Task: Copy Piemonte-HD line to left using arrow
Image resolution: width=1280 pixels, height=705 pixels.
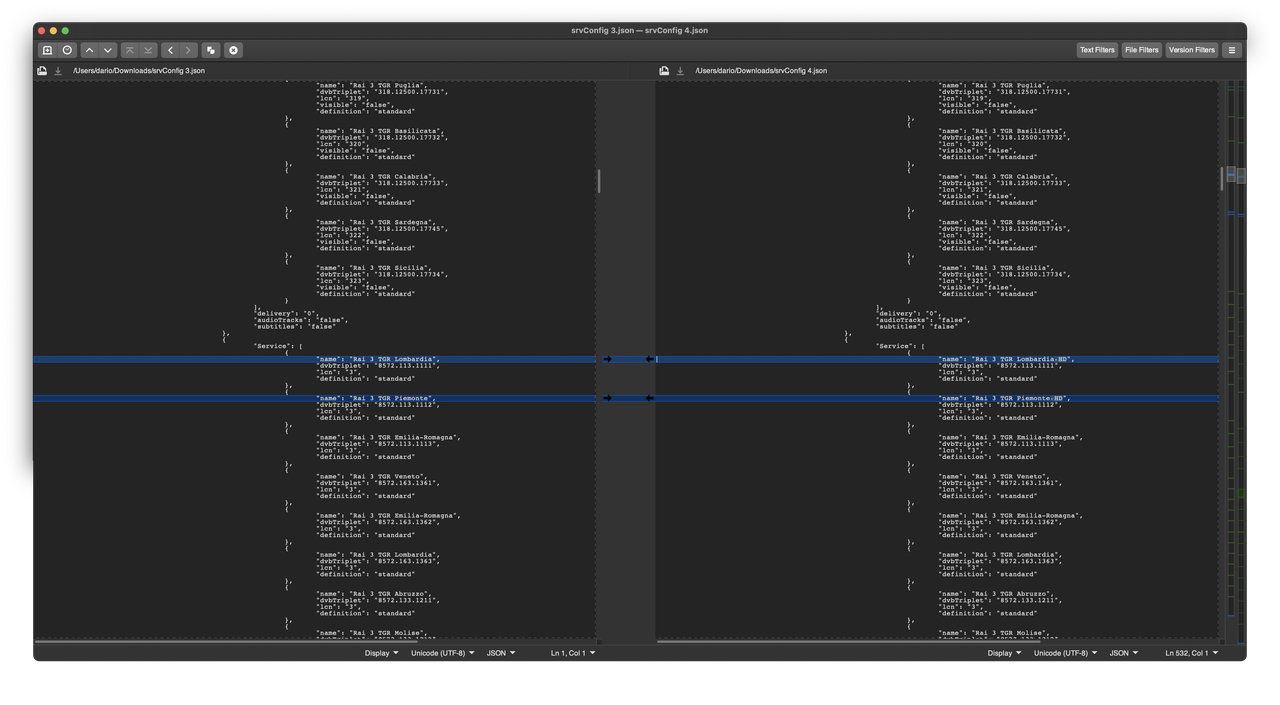Action: click(x=649, y=398)
